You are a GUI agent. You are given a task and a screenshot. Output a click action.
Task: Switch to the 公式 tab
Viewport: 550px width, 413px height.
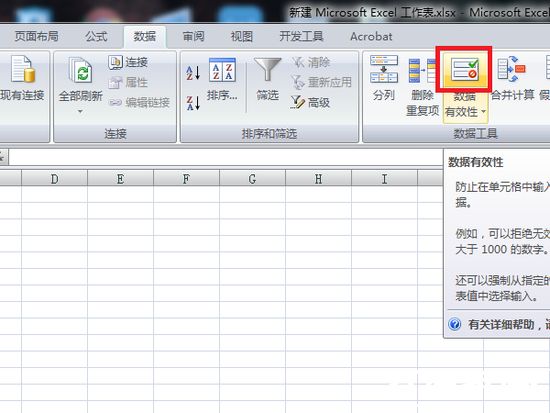[96, 36]
